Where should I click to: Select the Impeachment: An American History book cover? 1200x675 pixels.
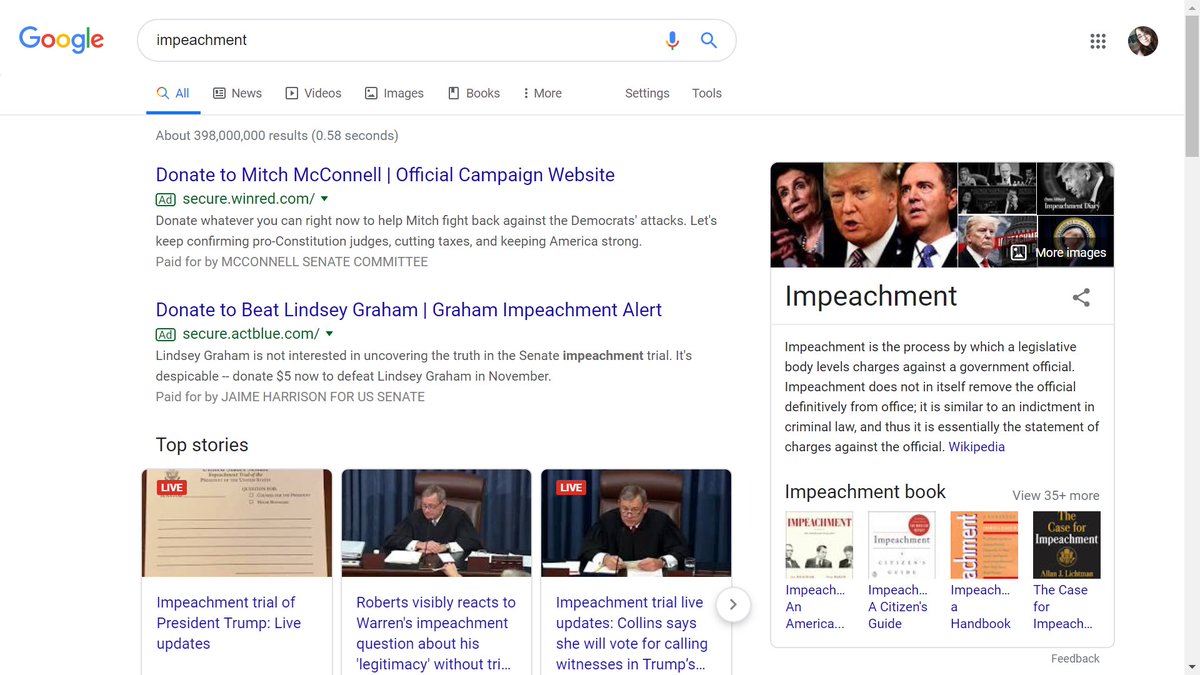(x=819, y=545)
